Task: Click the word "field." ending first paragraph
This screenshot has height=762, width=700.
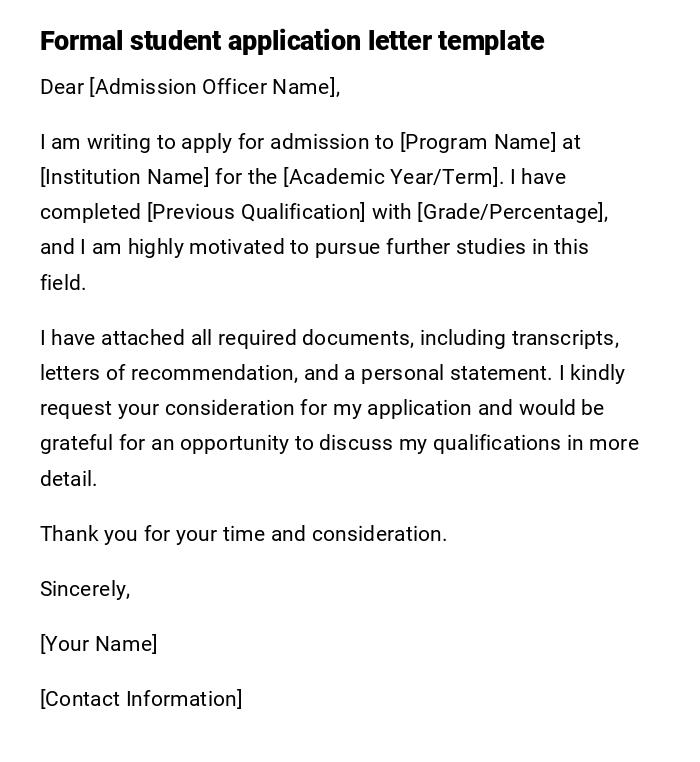Action: click(x=63, y=283)
